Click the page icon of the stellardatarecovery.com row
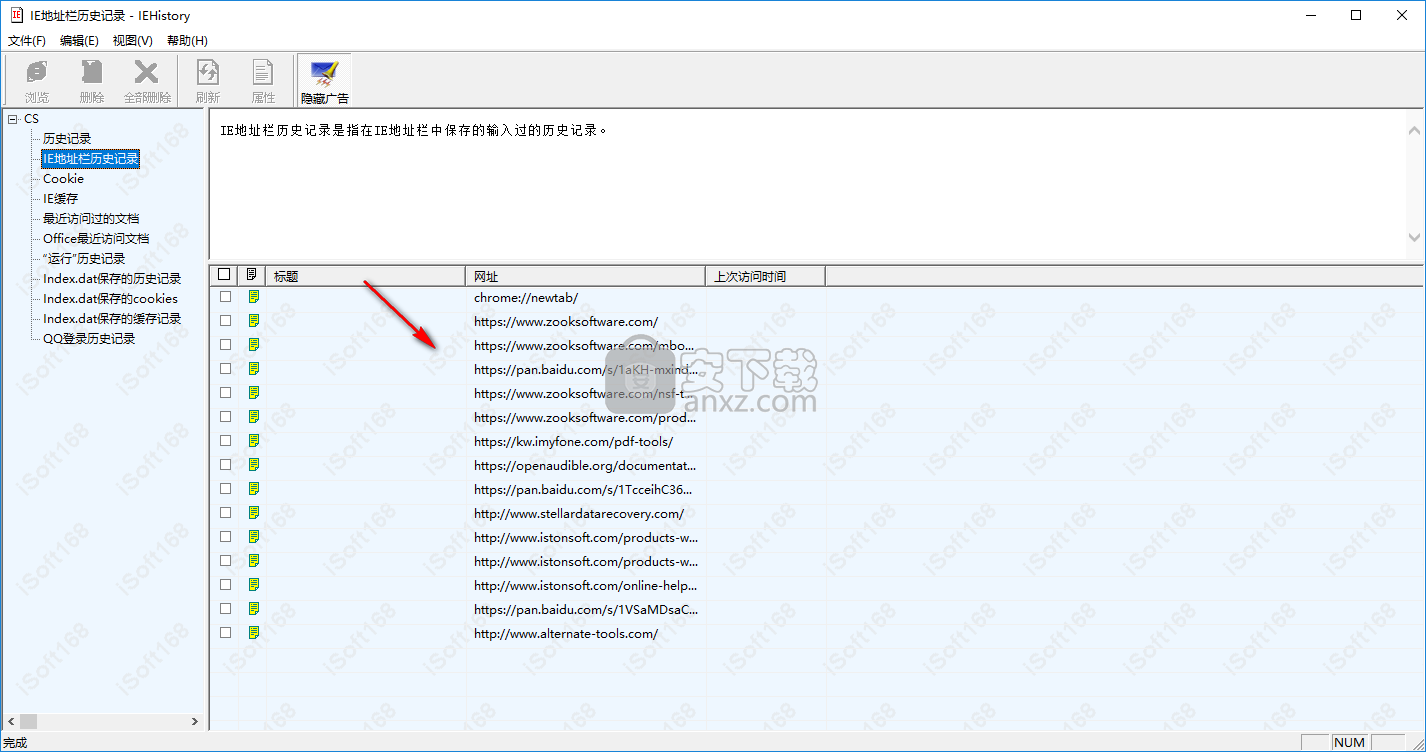 254,513
